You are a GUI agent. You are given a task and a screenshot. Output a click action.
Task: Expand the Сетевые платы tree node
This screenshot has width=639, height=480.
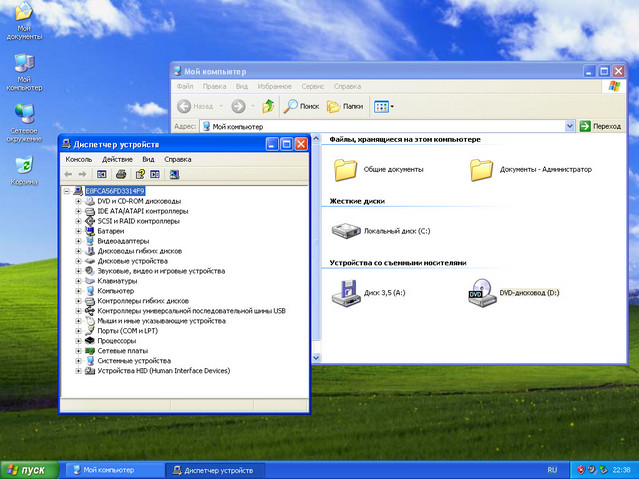point(78,351)
